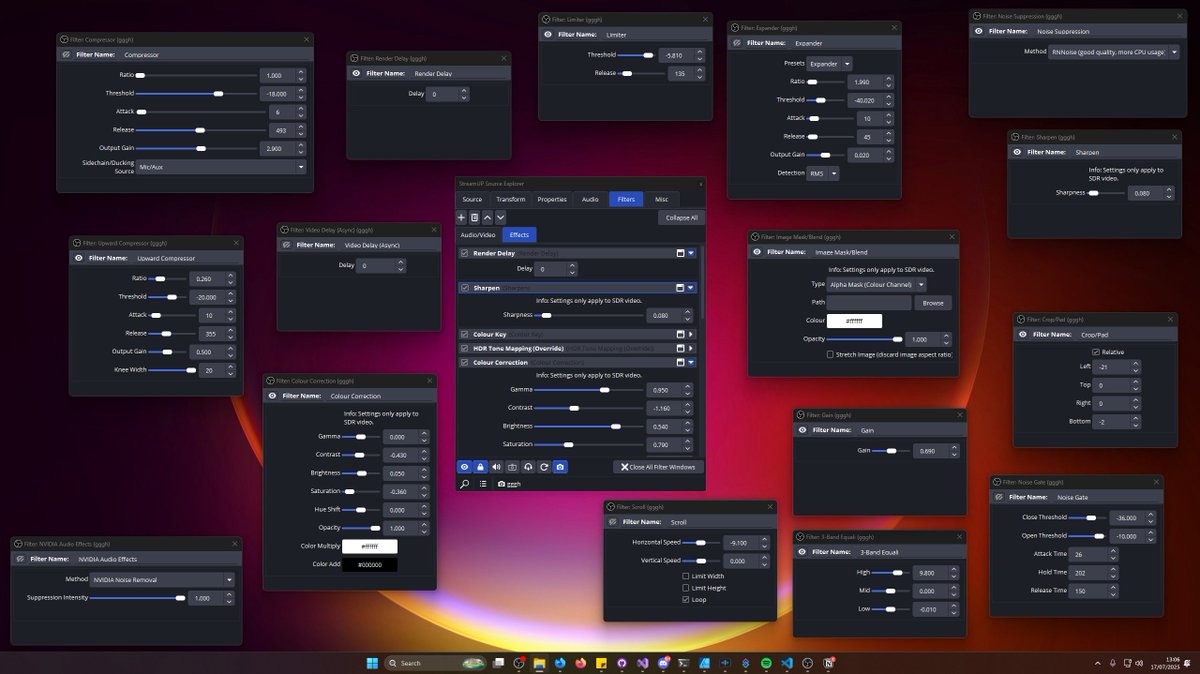Toggle visibility eye in Limiter filter window
This screenshot has height=674, width=1200.
click(x=548, y=34)
